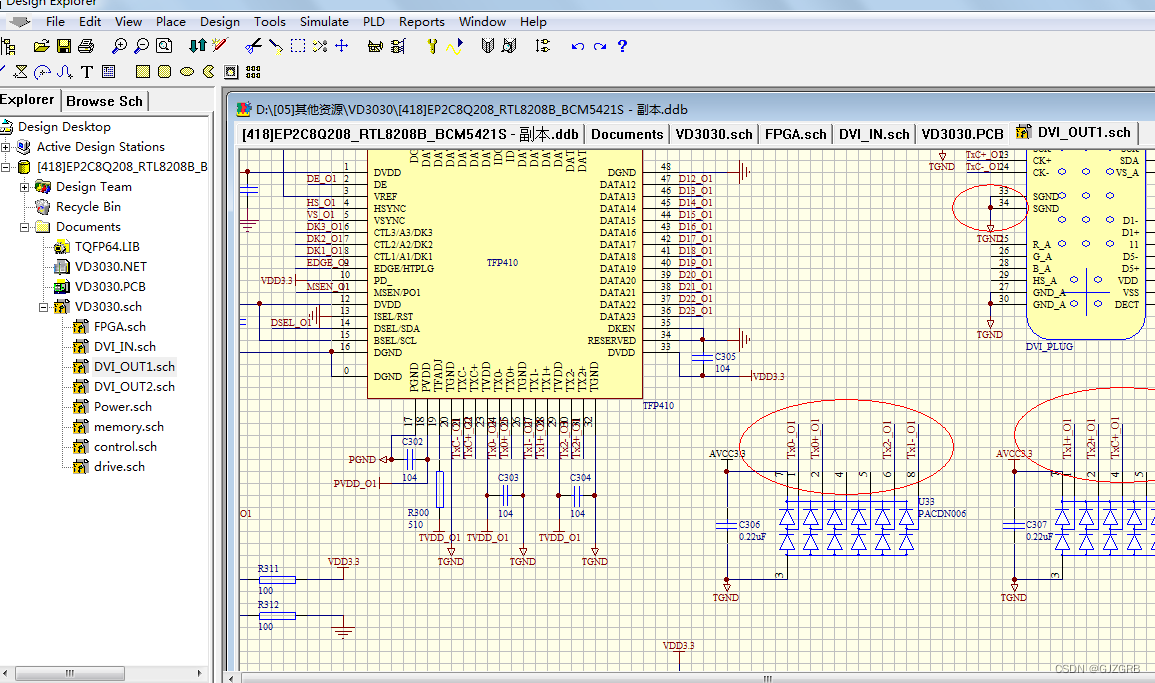Select the Place Text tool

click(86, 70)
